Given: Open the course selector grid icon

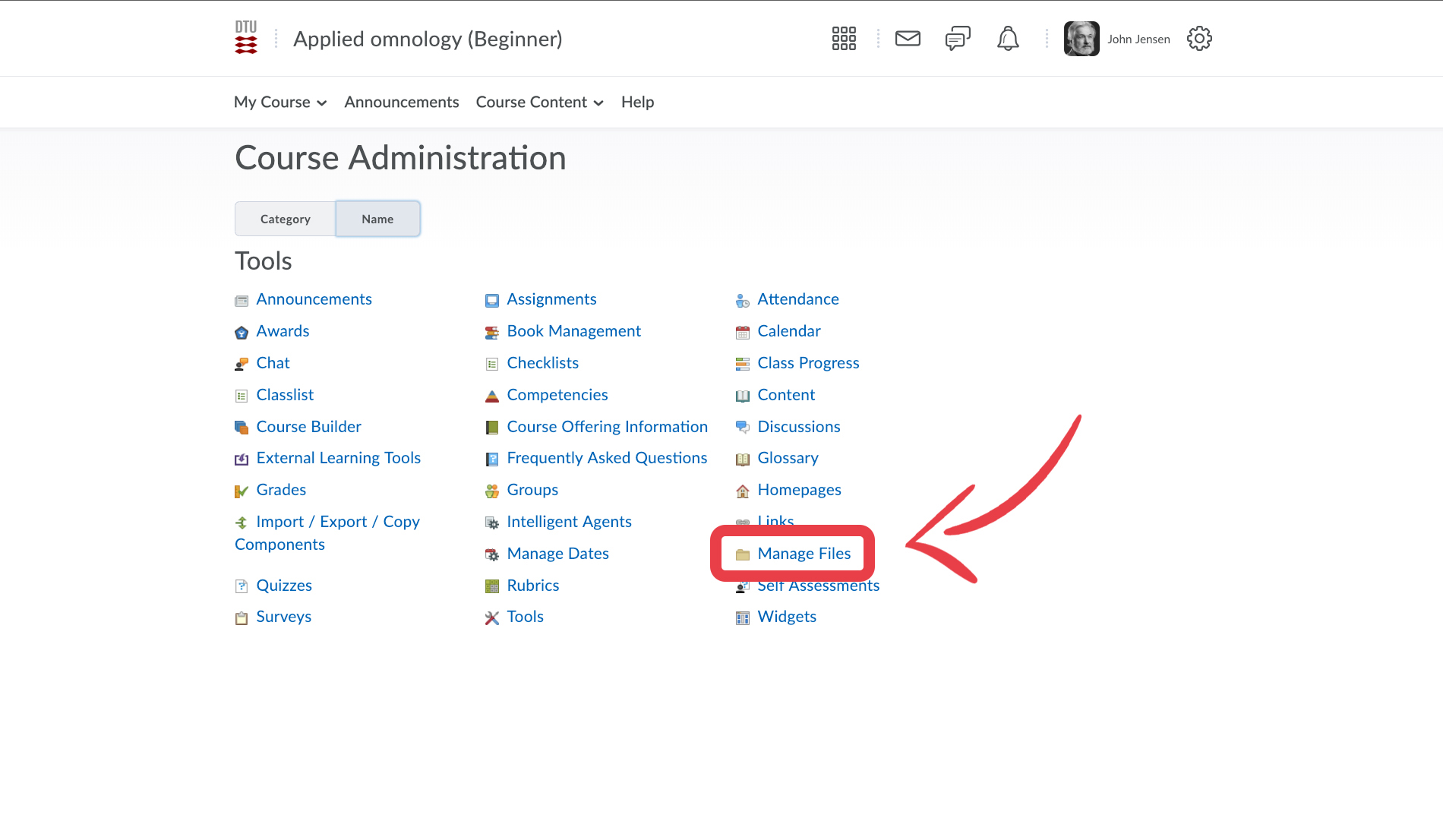Looking at the screenshot, I should [x=844, y=39].
